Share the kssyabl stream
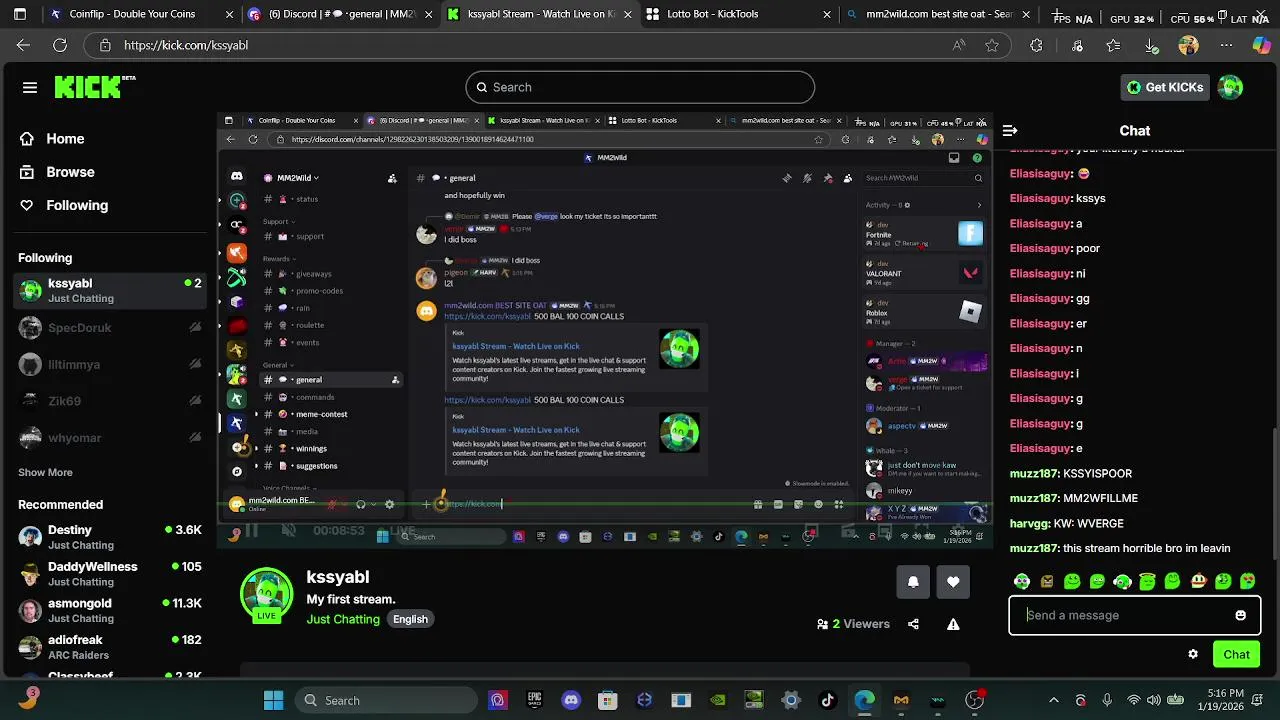This screenshot has height=720, width=1280. pos(913,624)
